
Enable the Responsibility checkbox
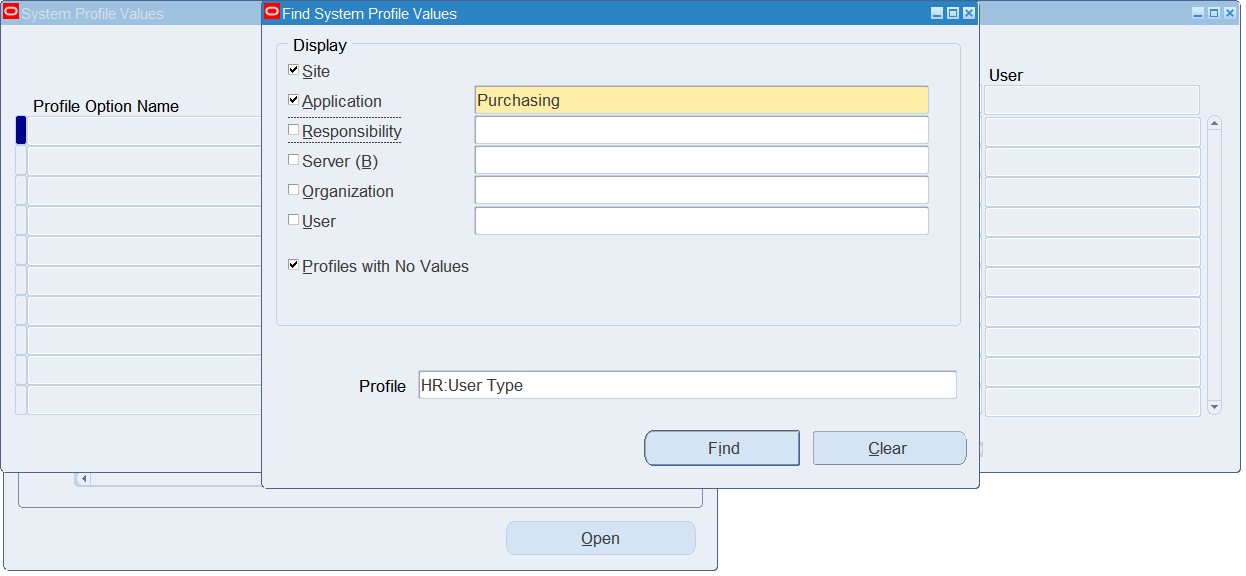coord(293,130)
